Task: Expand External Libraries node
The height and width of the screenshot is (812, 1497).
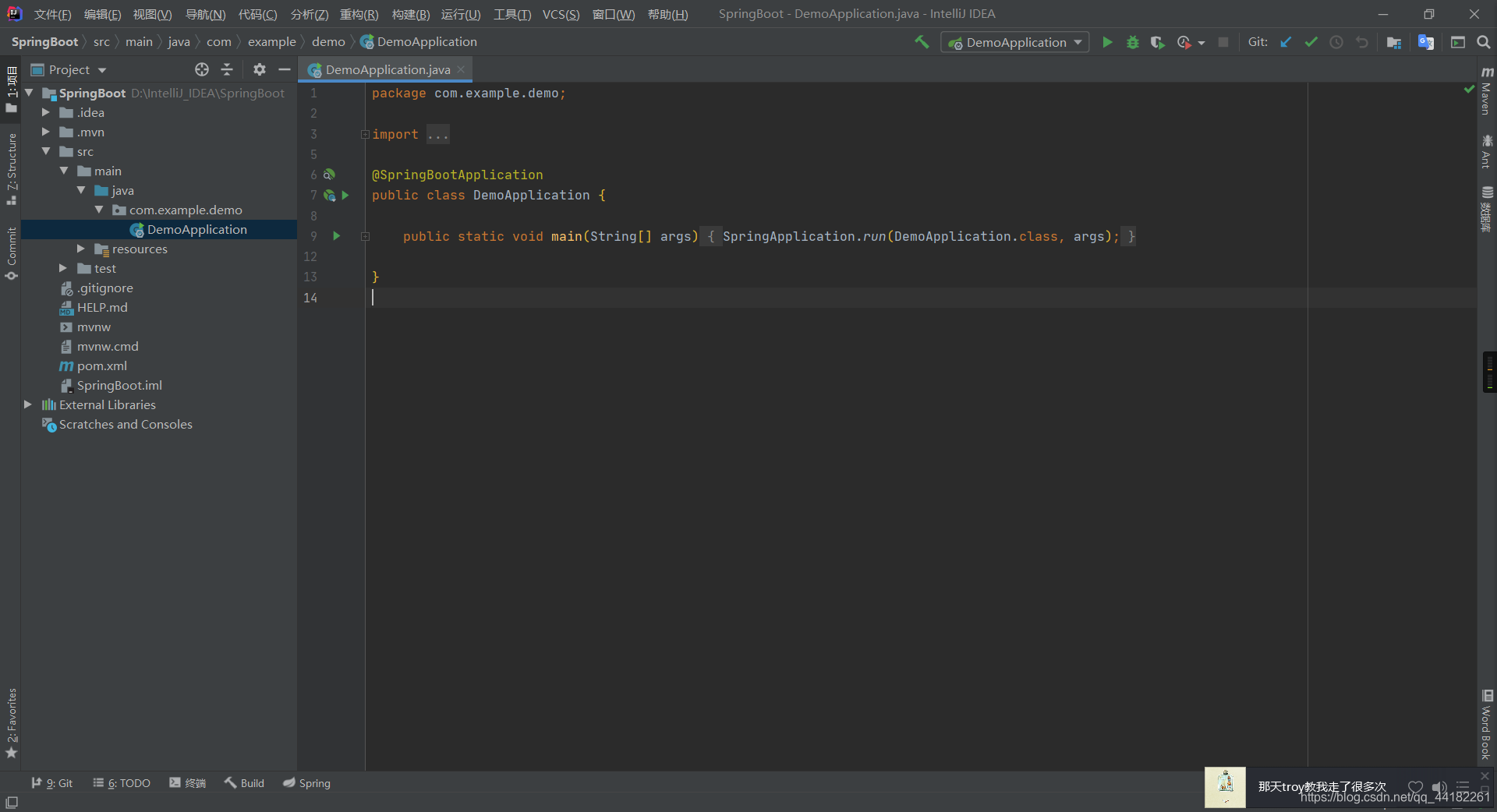Action: pos(28,404)
